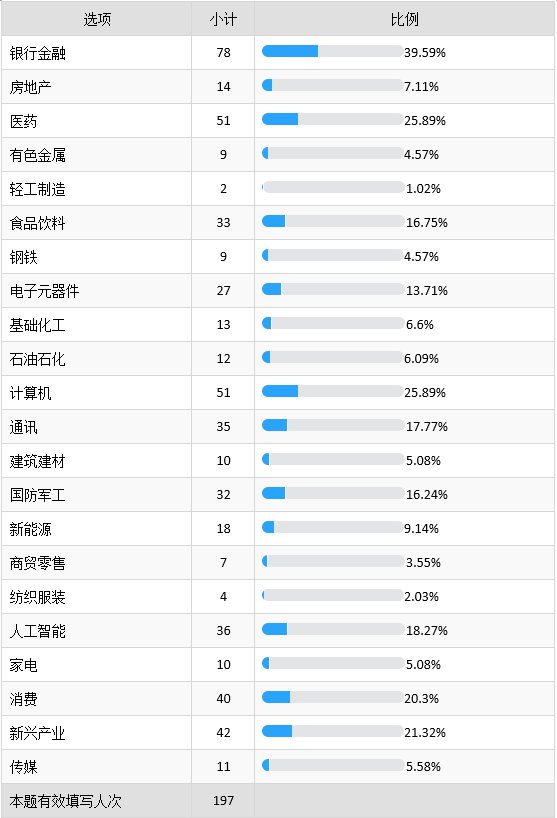Click the 小计 column header

(x=223, y=19)
